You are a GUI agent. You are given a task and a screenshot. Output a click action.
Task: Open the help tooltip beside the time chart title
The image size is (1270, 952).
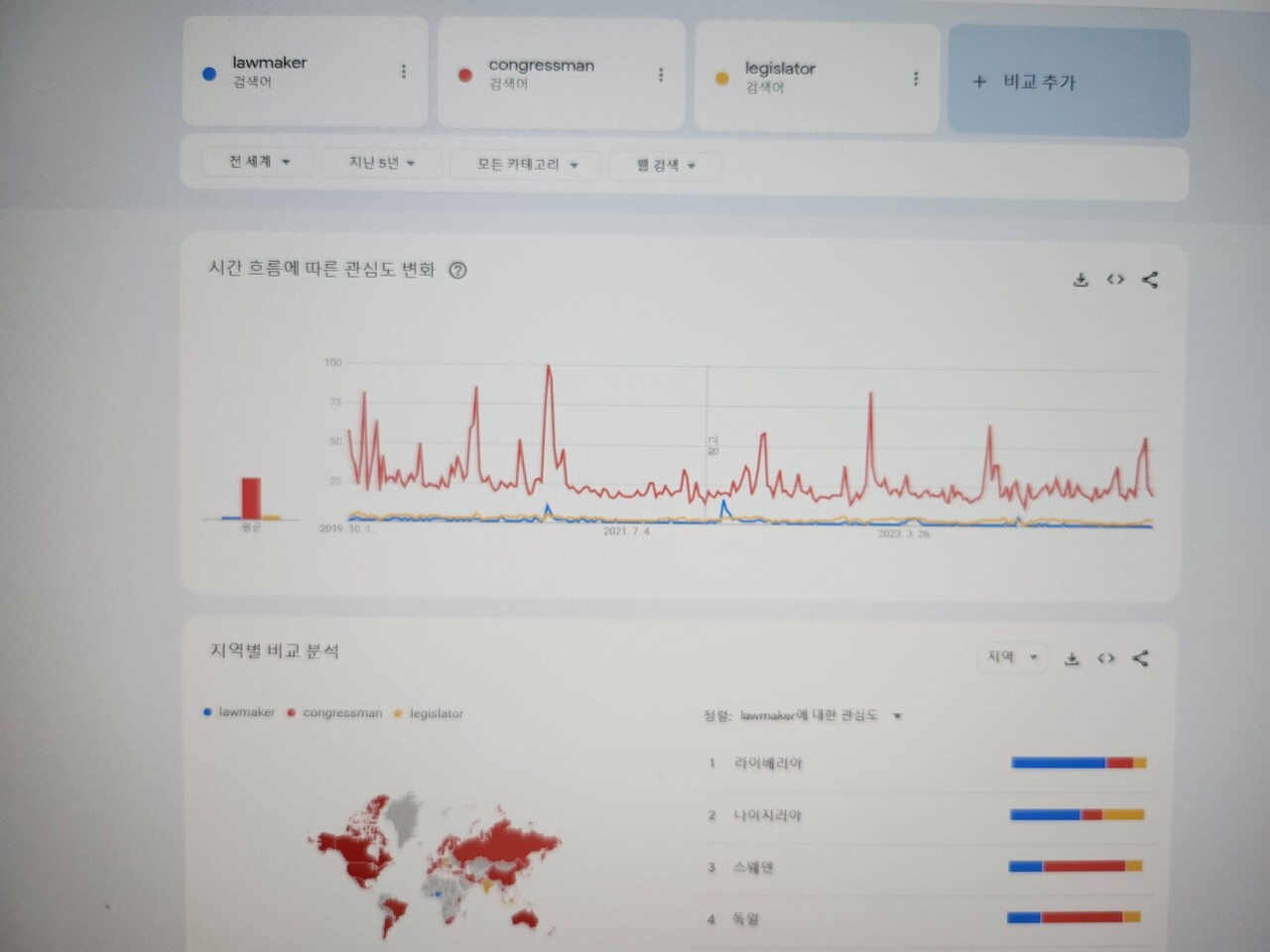tap(457, 269)
